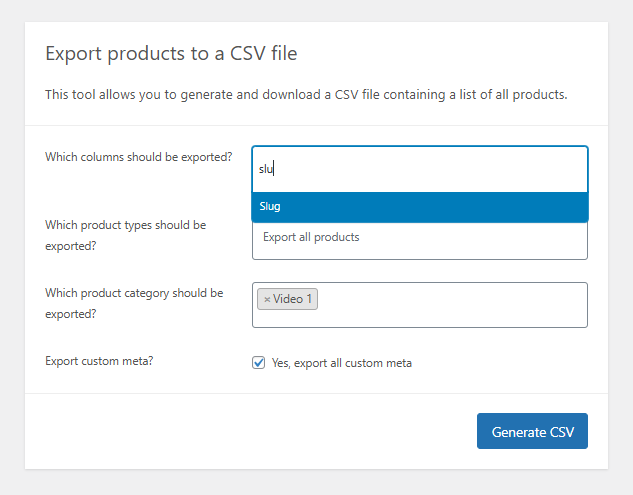Click the gray page background outside the panel
This screenshot has width=633, height=495.
click(x=12, y=250)
